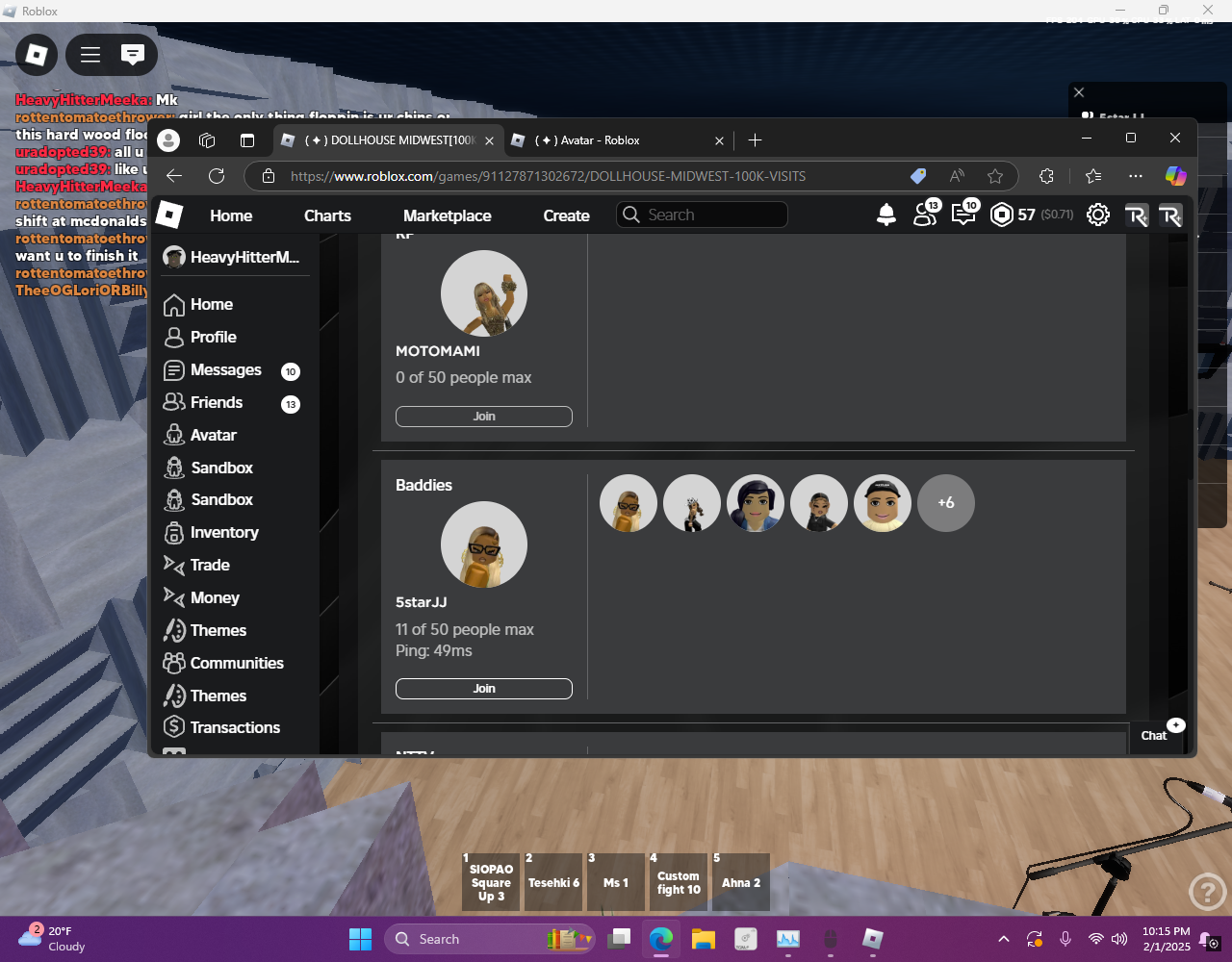
Task: Open Home in Roblox top navbar
Action: [x=231, y=215]
